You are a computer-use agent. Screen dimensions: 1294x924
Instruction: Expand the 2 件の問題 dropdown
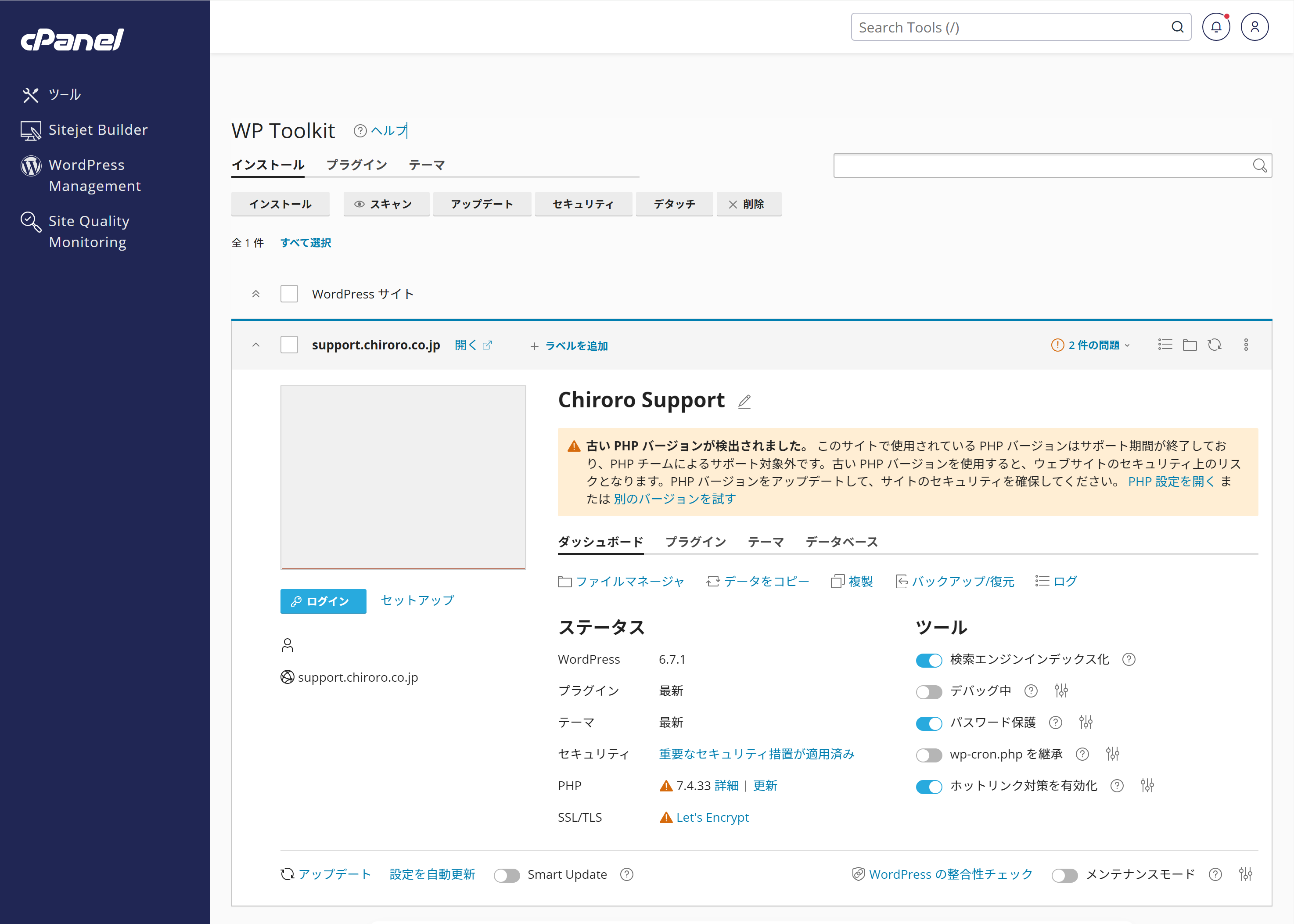click(1091, 345)
